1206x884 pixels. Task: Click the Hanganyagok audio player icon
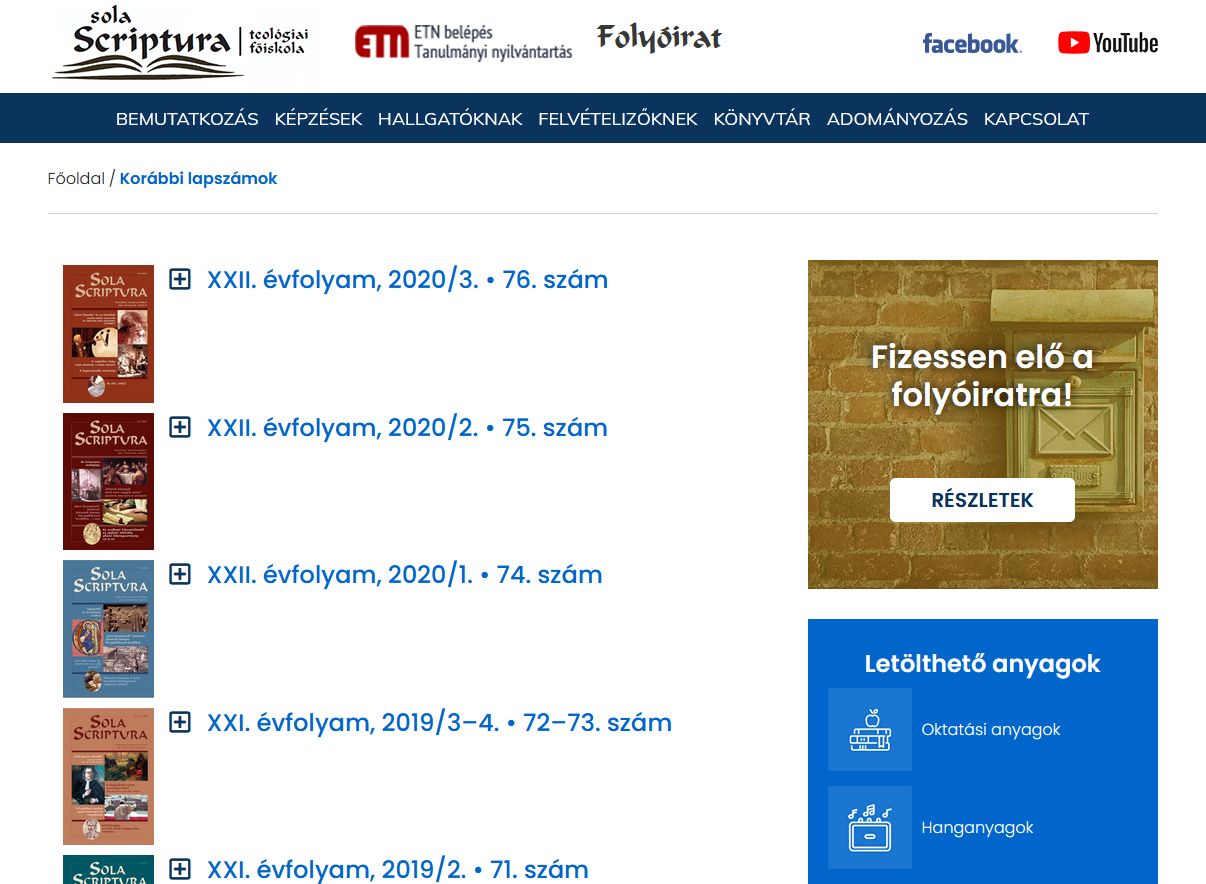pyautogui.click(x=870, y=827)
